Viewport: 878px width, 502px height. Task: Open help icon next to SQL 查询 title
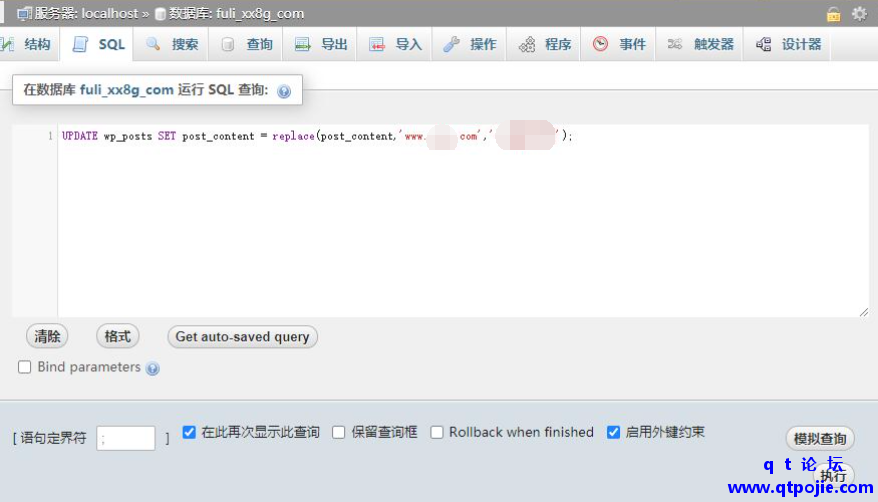click(284, 91)
